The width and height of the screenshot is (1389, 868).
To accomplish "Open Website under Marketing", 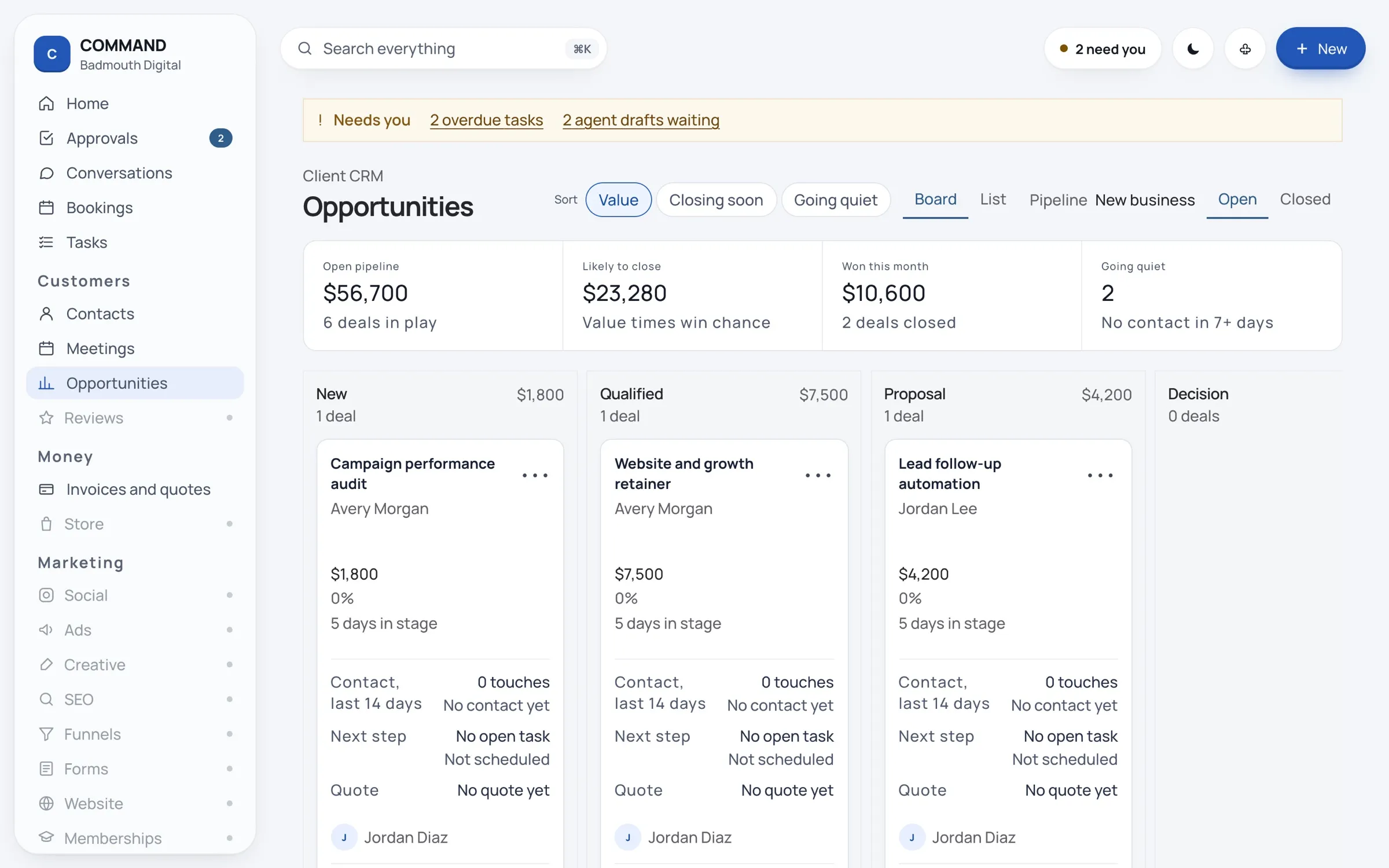I will (135, 804).
